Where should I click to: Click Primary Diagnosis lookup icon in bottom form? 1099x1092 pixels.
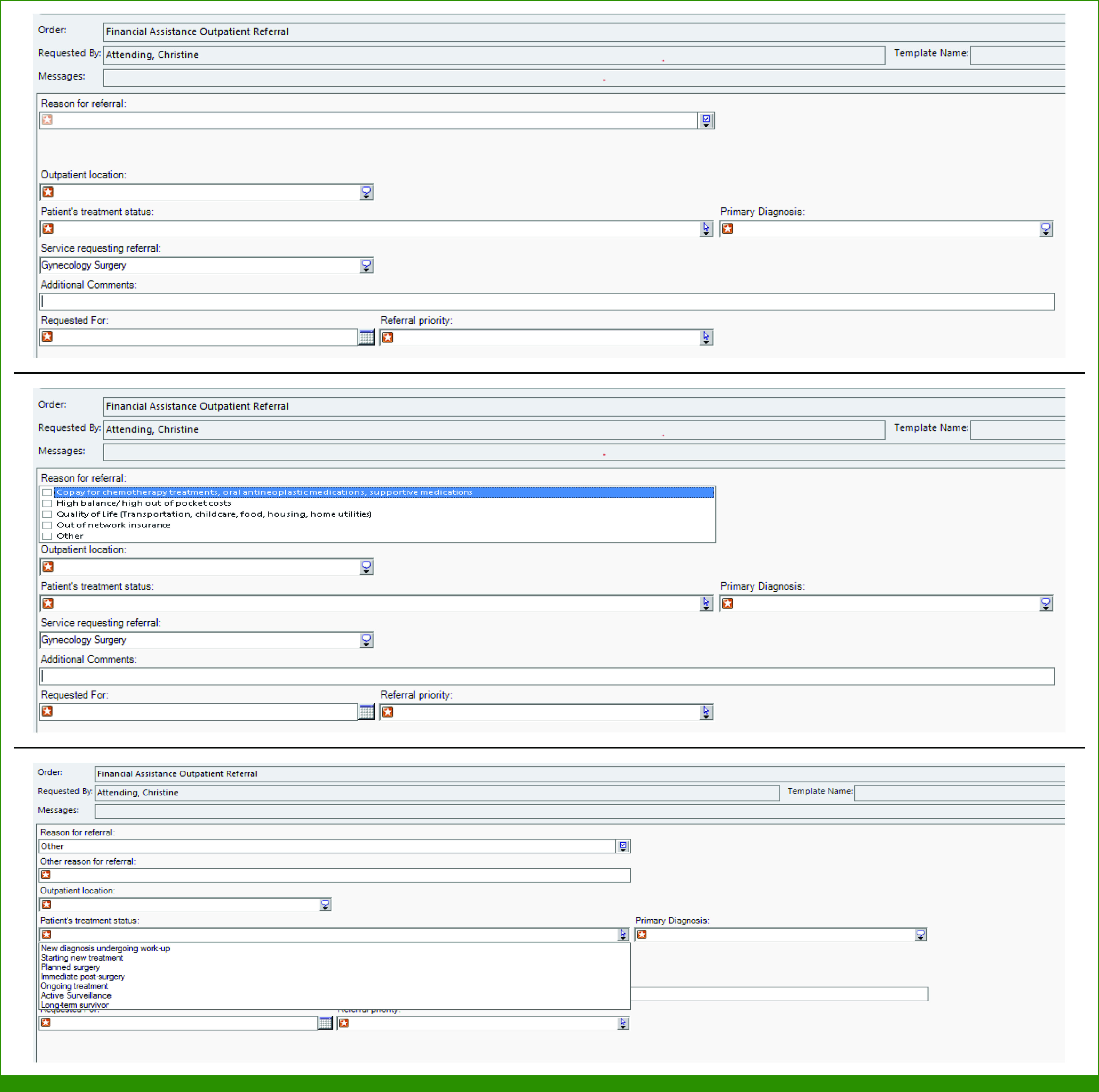coord(920,934)
